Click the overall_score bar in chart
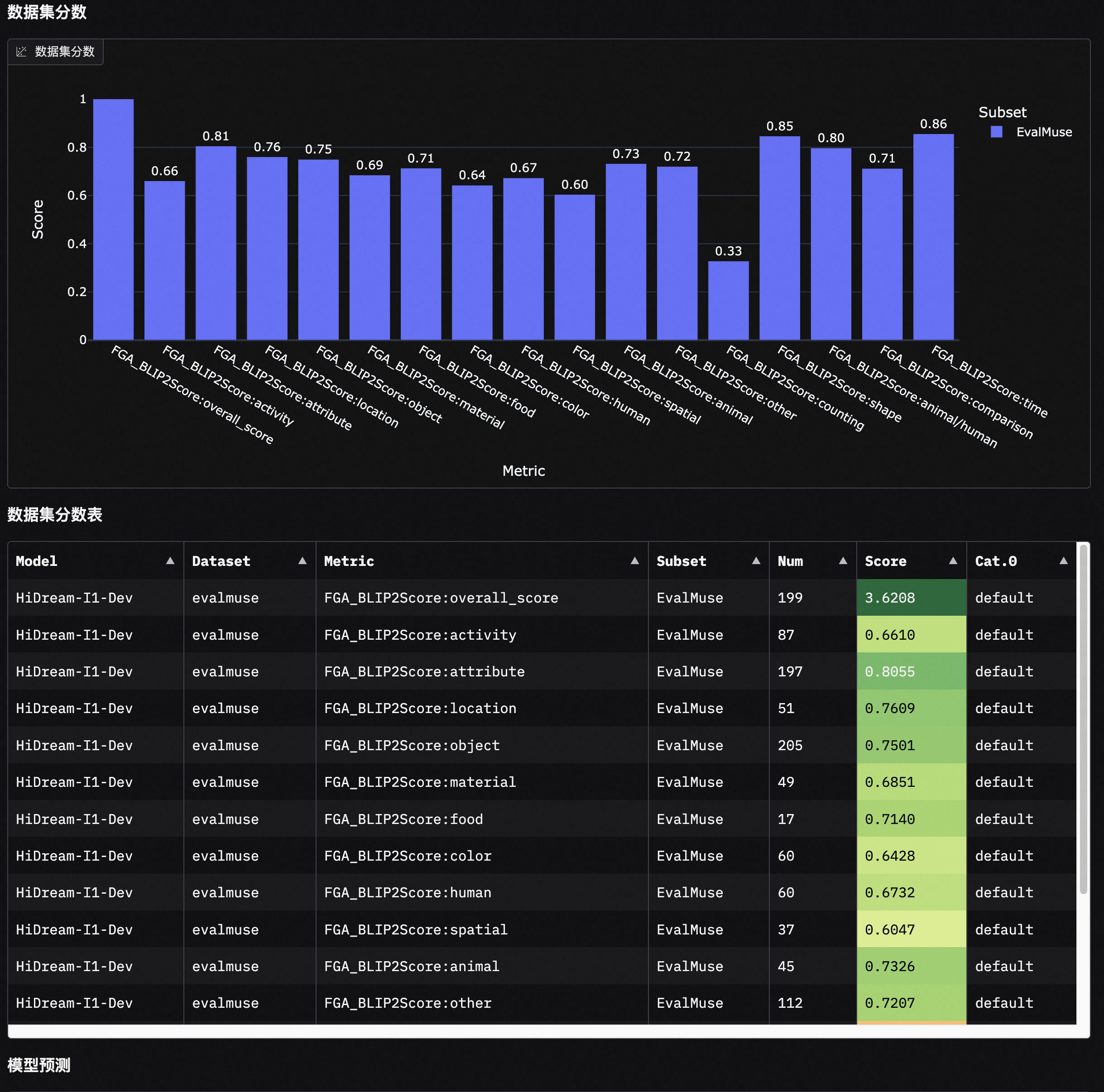Image resolution: width=1104 pixels, height=1092 pixels. coord(113,220)
